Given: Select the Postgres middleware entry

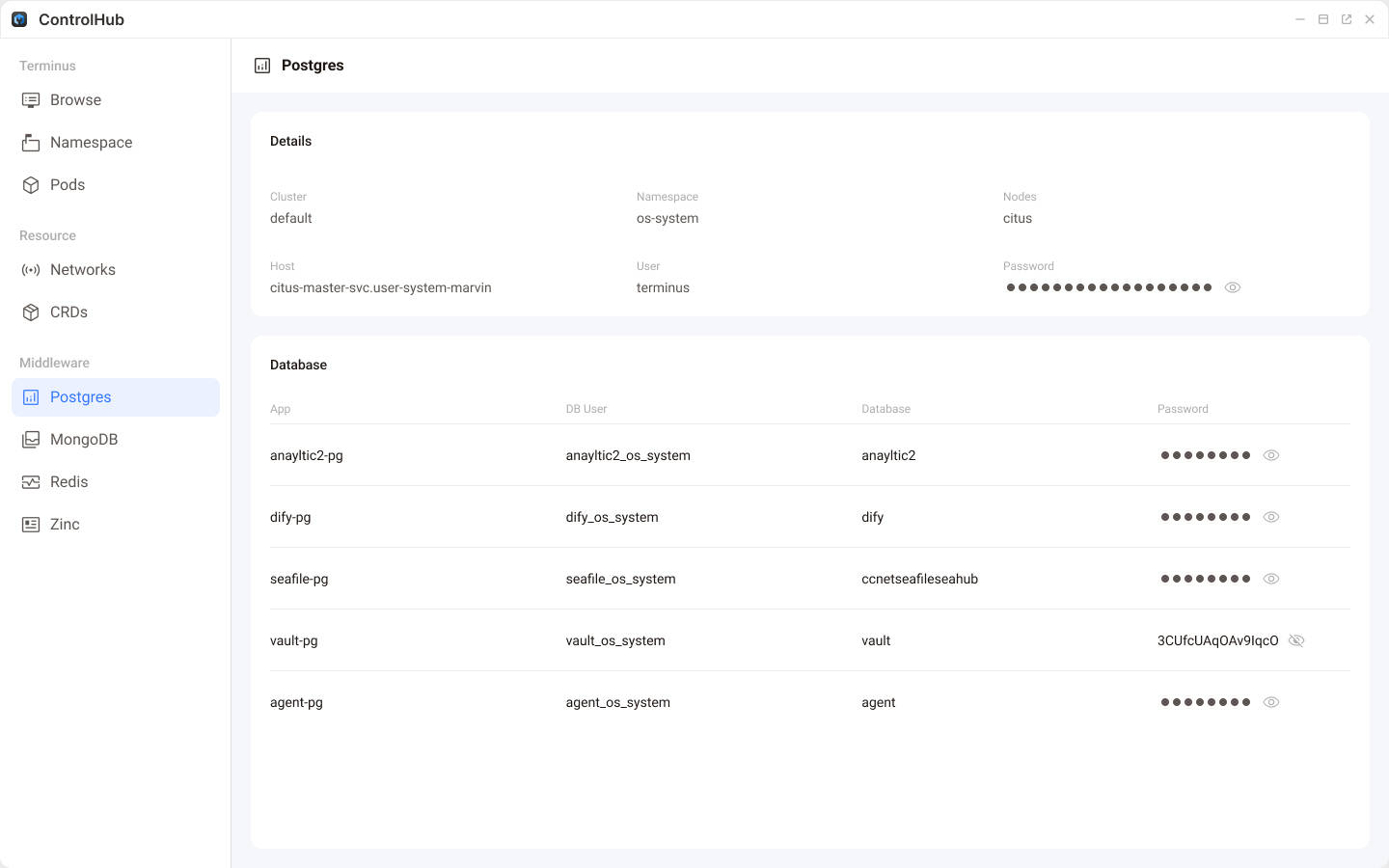Looking at the screenshot, I should click(81, 396).
